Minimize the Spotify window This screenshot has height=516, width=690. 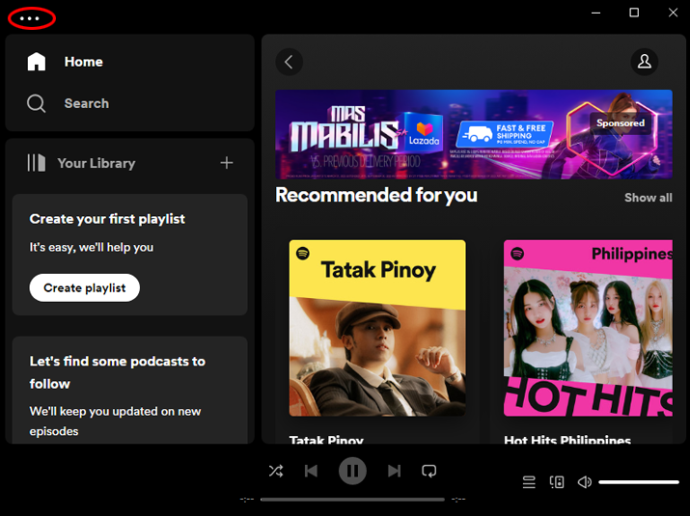[x=596, y=13]
